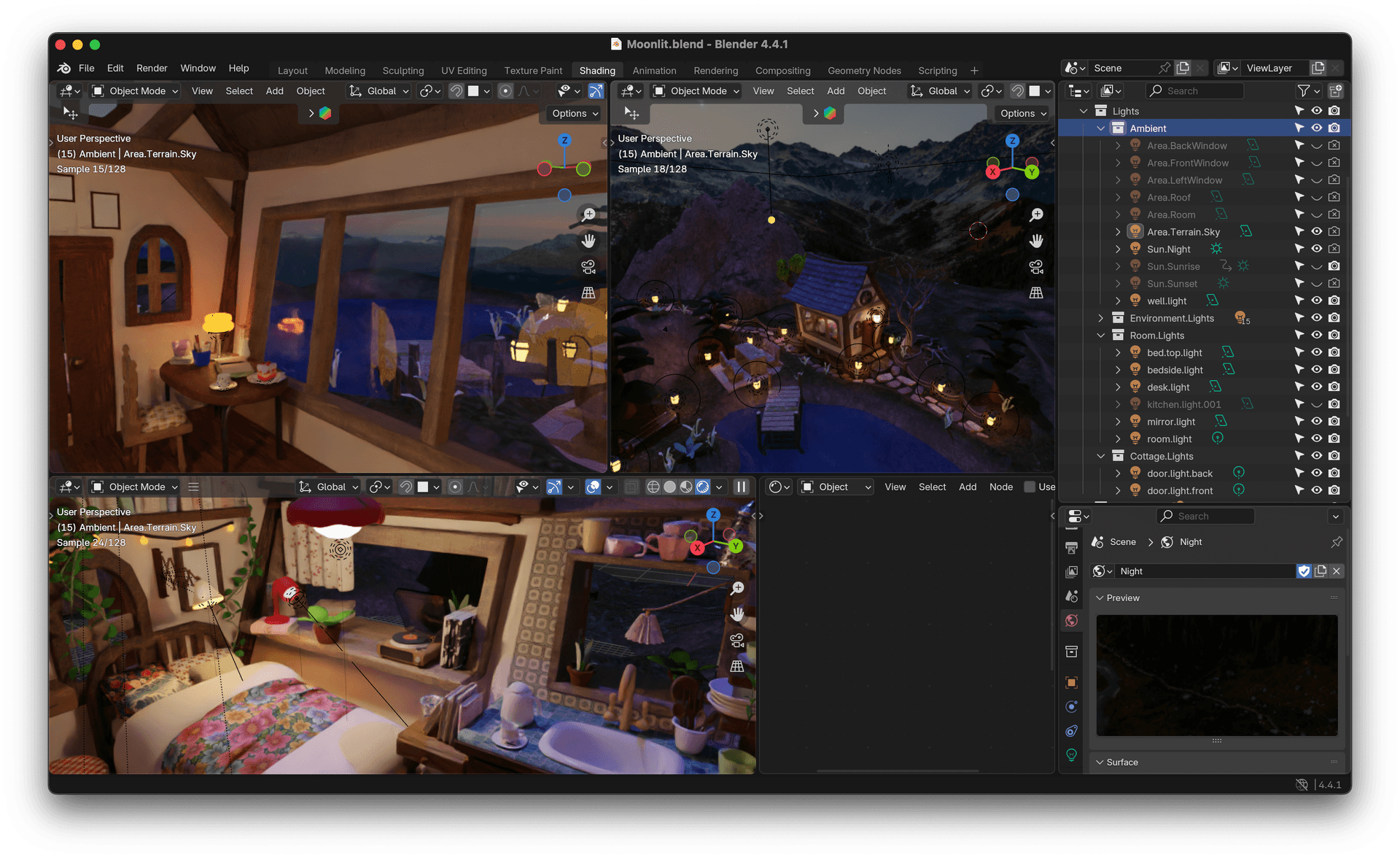Screen dimensions: 1400x858
Task: Select door.light.front in the outliner
Action: click(1179, 490)
